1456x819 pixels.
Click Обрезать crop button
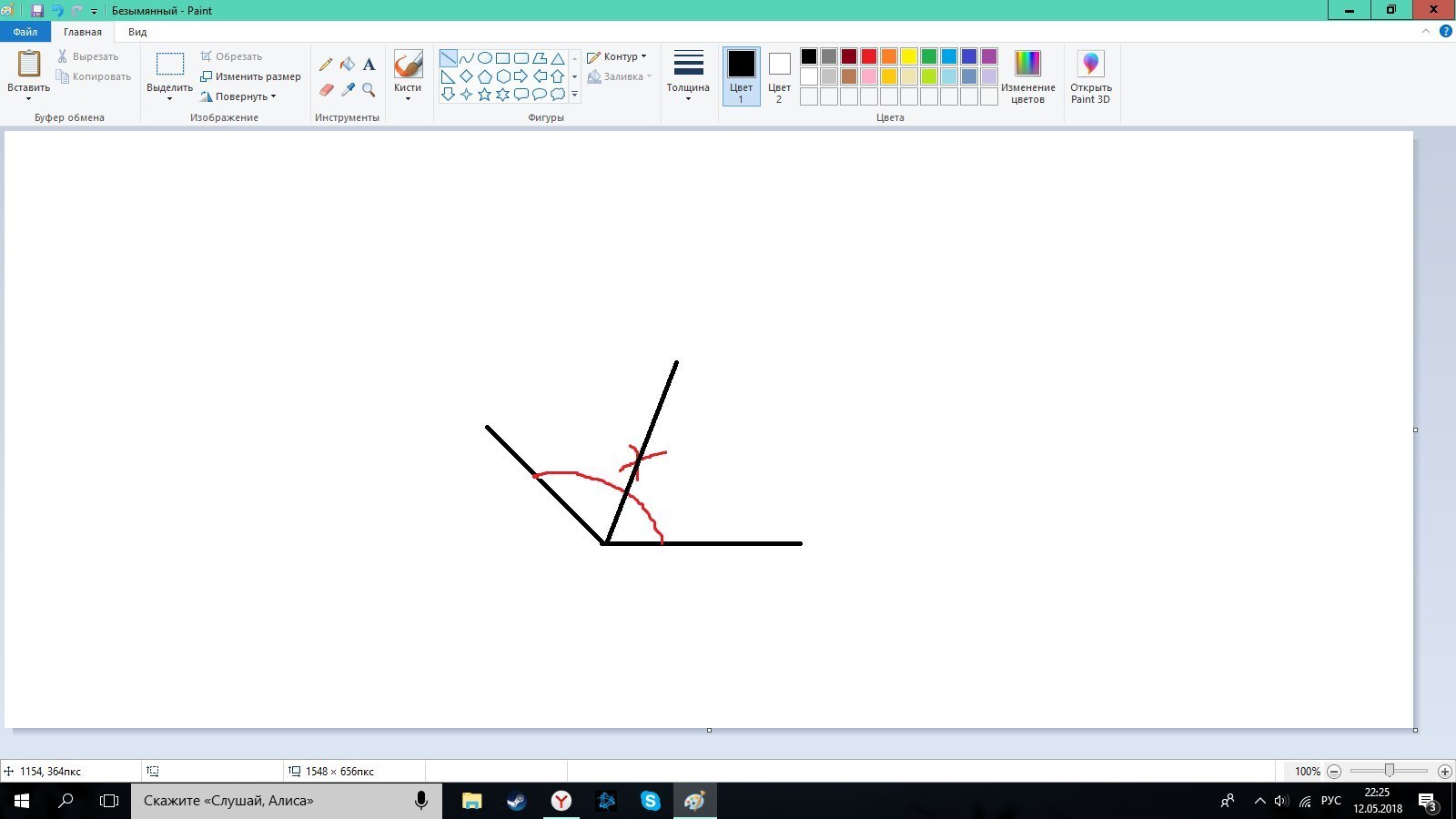[x=231, y=56]
